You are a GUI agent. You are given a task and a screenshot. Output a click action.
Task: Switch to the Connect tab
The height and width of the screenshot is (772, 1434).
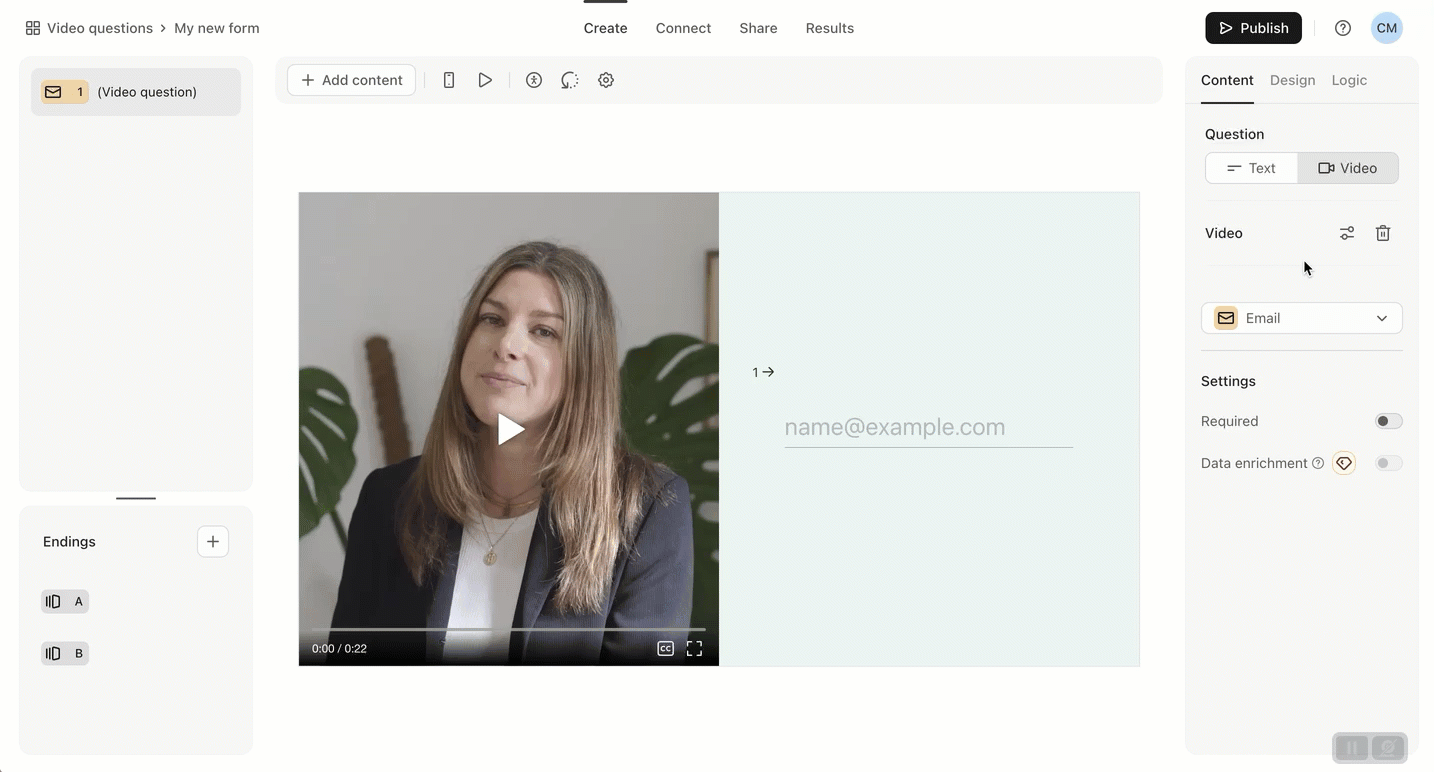tap(684, 28)
